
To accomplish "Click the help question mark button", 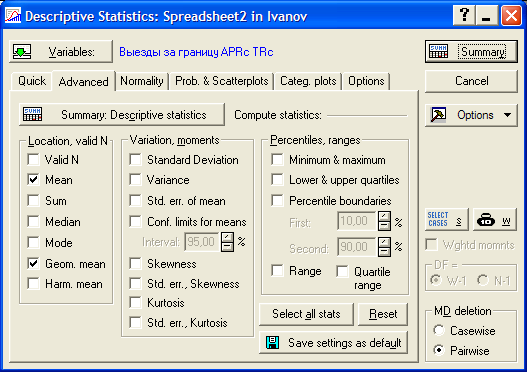I will point(464,15).
